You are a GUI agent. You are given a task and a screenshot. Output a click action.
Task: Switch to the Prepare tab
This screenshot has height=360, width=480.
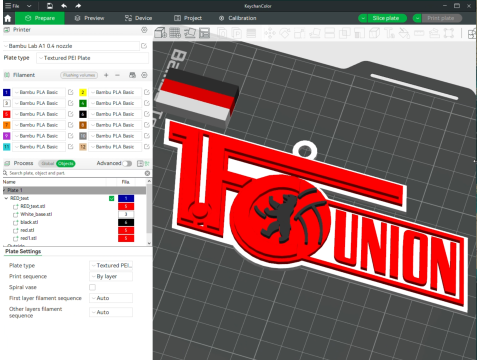[40, 18]
